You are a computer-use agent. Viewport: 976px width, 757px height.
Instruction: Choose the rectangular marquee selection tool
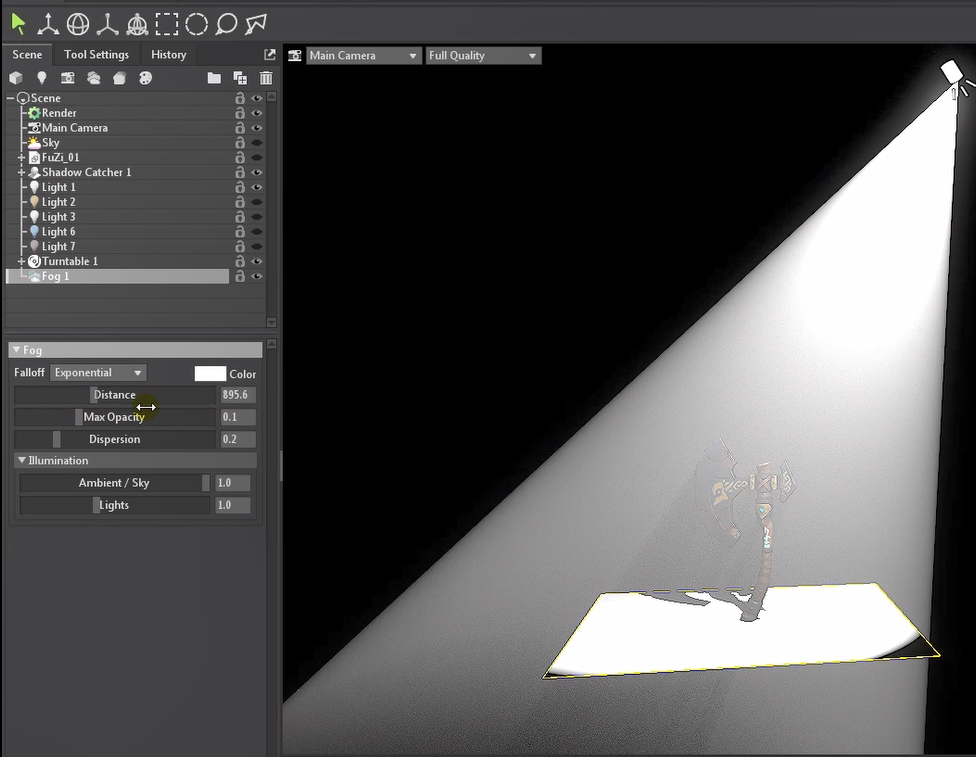pos(167,24)
